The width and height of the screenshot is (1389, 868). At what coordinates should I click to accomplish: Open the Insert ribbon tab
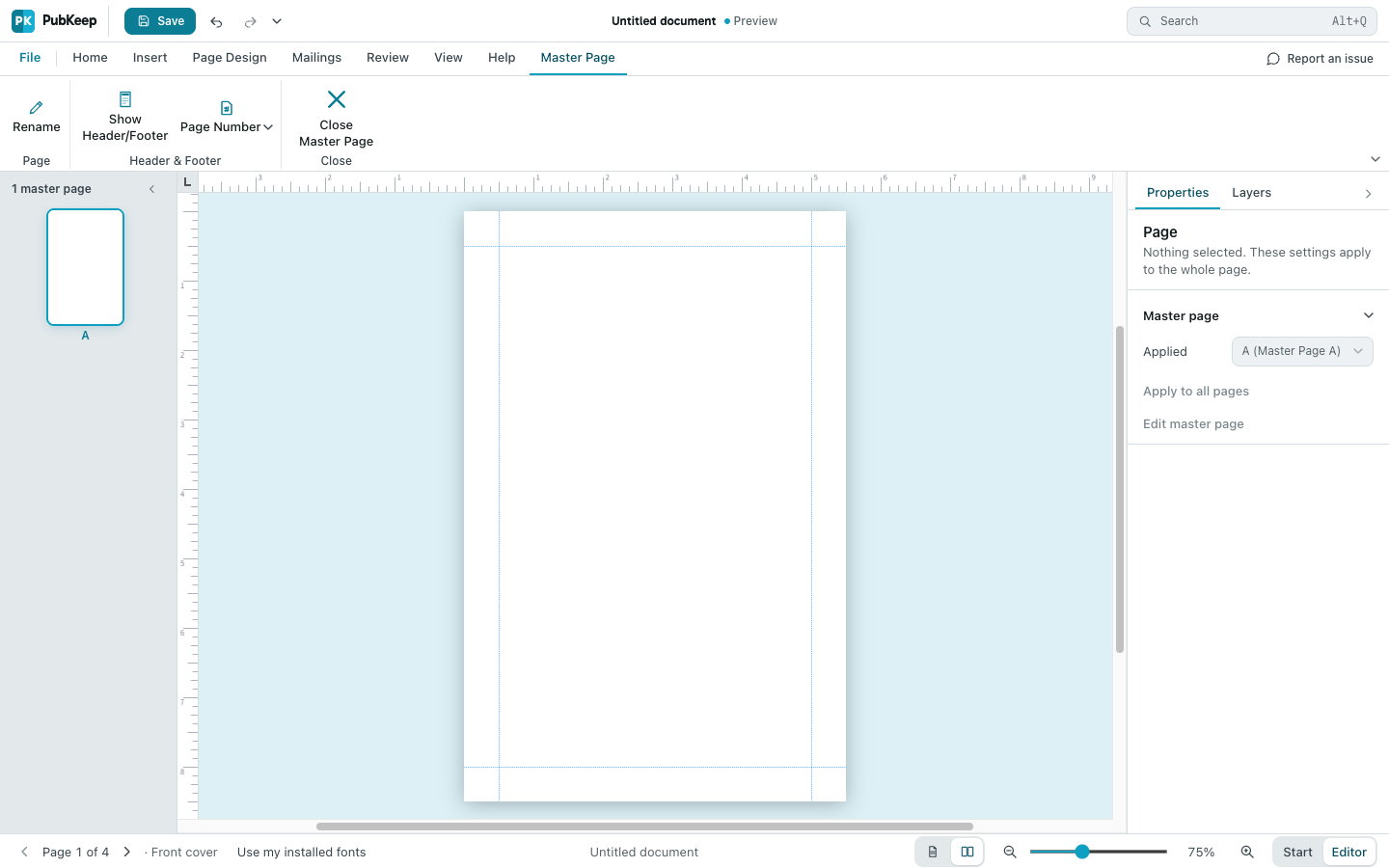[150, 58]
